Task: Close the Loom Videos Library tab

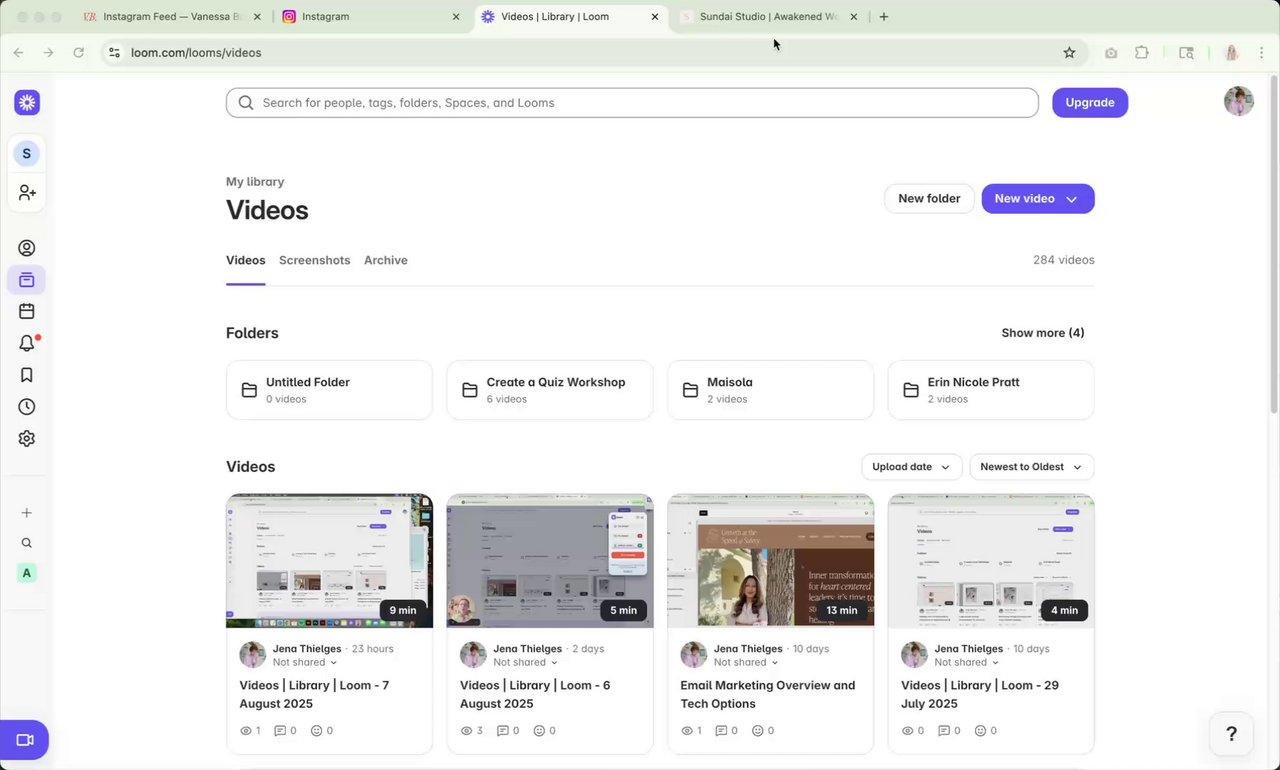Action: 655,17
